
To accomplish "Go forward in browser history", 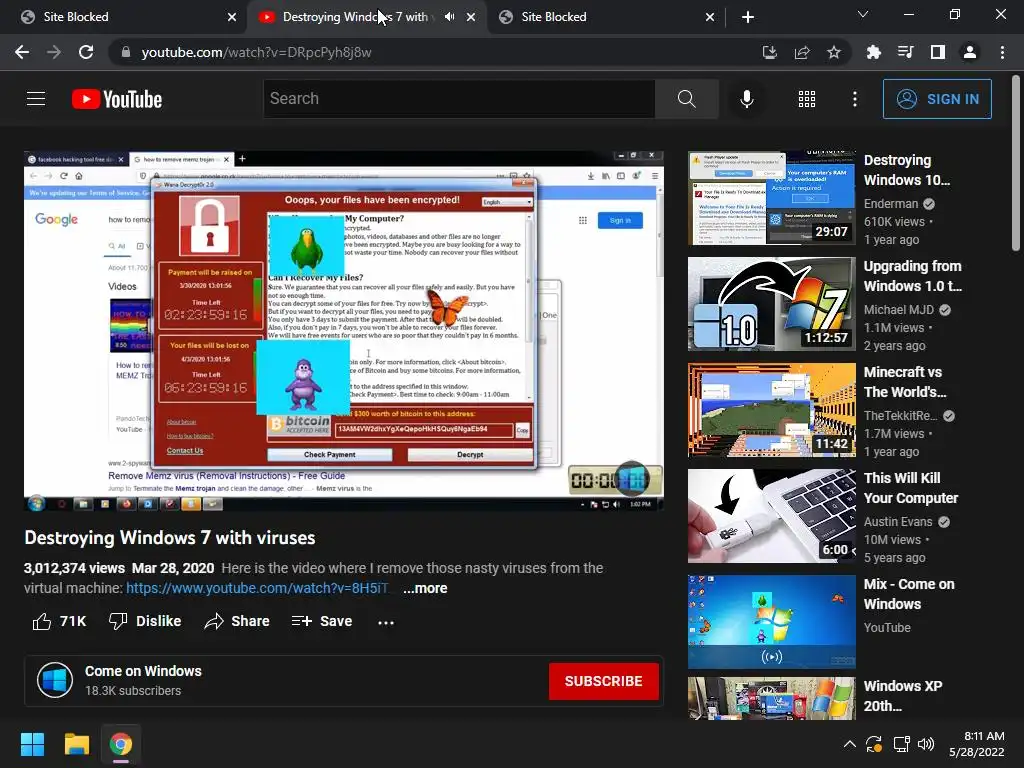I will [54, 52].
